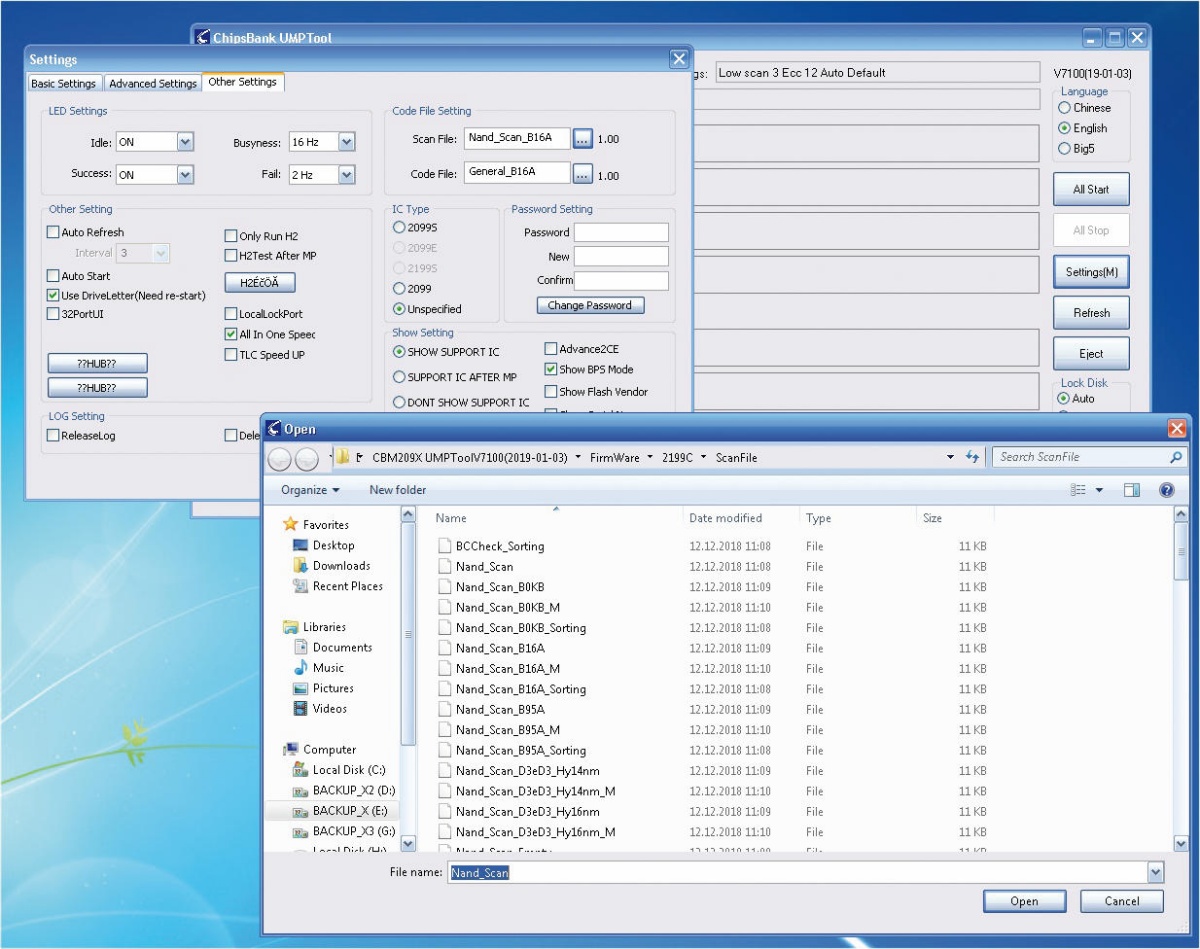Enable the Auto Start checkbox
The height and width of the screenshot is (949, 1200).
click(x=53, y=275)
